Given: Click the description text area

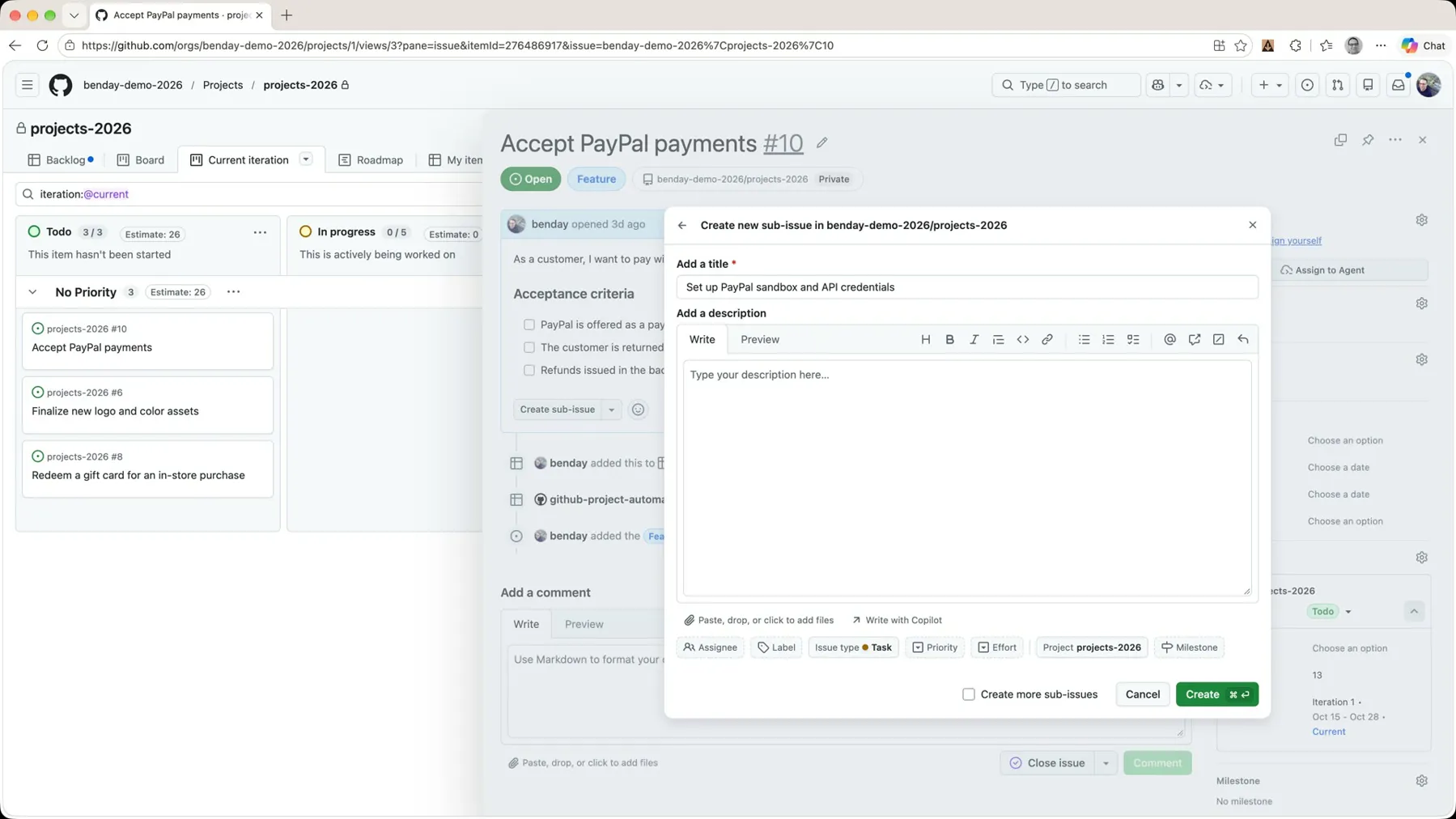Looking at the screenshot, I should (967, 477).
